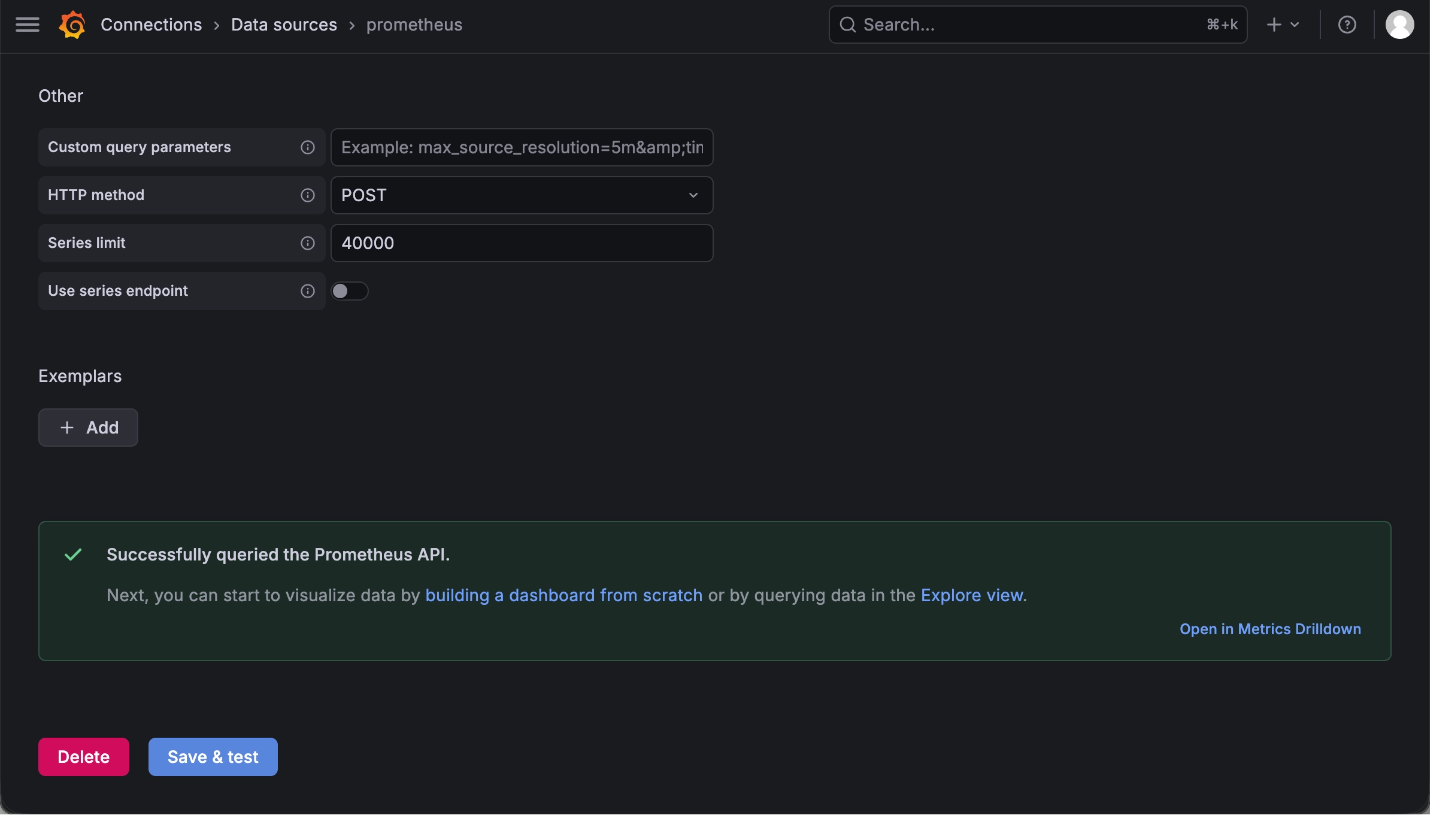Image resolution: width=1431 pixels, height=833 pixels.
Task: Open the user profile avatar
Action: point(1400,25)
